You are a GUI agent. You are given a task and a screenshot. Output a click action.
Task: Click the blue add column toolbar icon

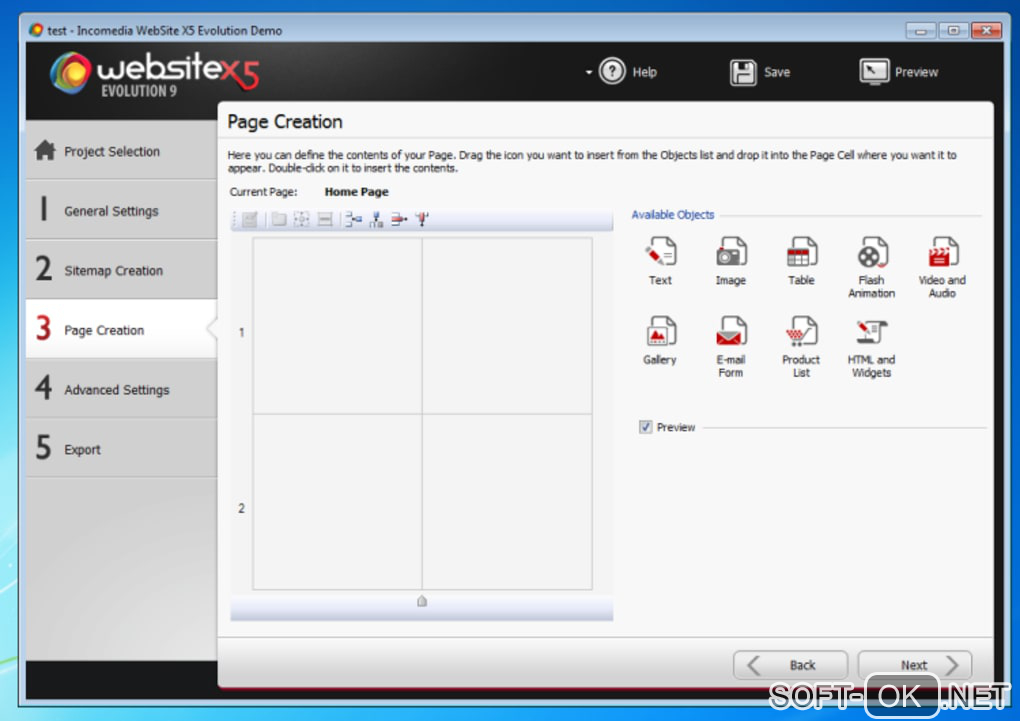click(376, 219)
